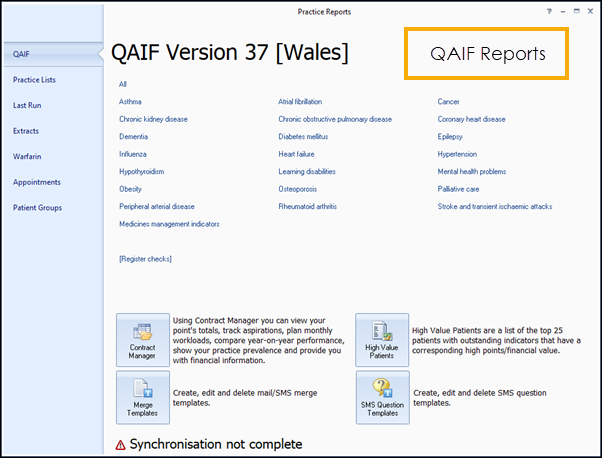Click the [Register checks] link
Image resolution: width=602 pixels, height=458 pixels.
coord(145,259)
